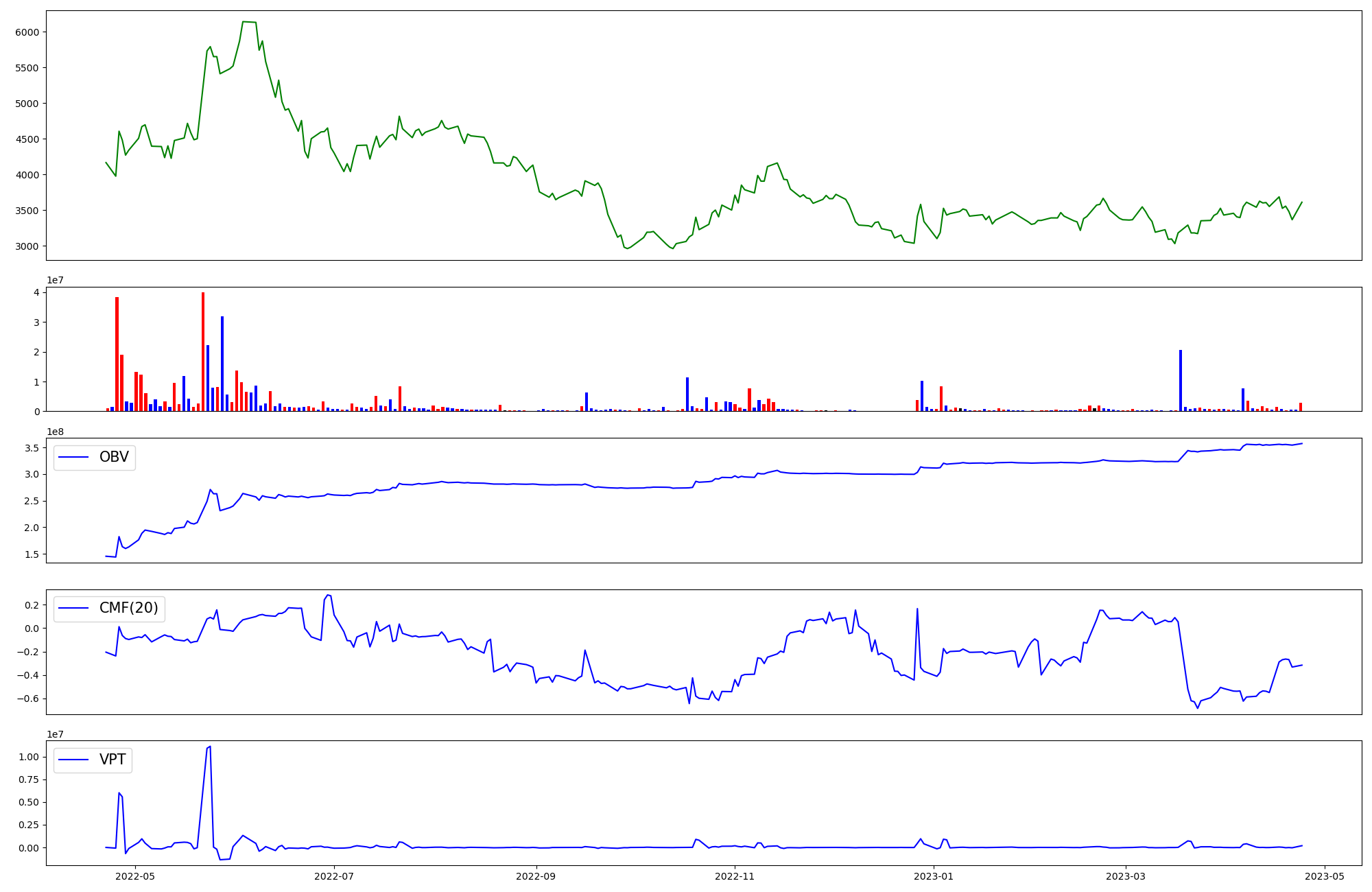Click the VPT legend label
1372x892 pixels.
(x=113, y=760)
